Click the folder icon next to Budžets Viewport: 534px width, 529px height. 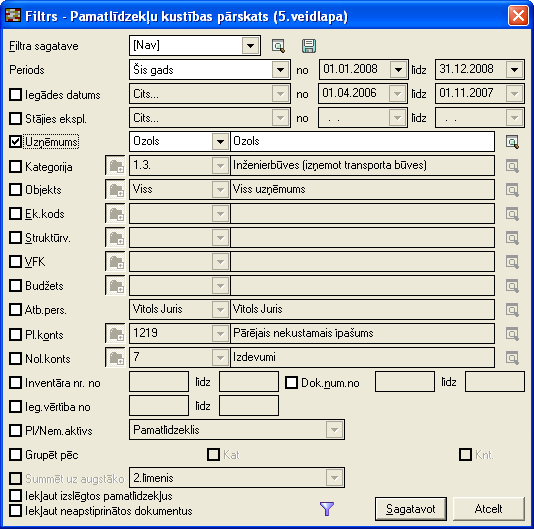115,285
